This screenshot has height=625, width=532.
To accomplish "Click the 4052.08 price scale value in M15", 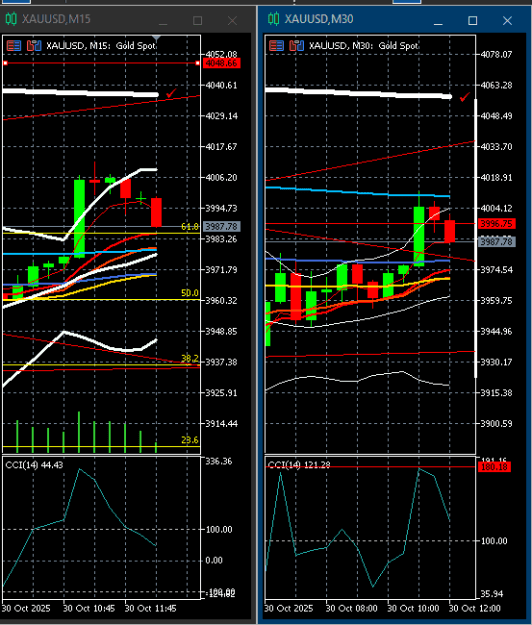I will [x=222, y=54].
